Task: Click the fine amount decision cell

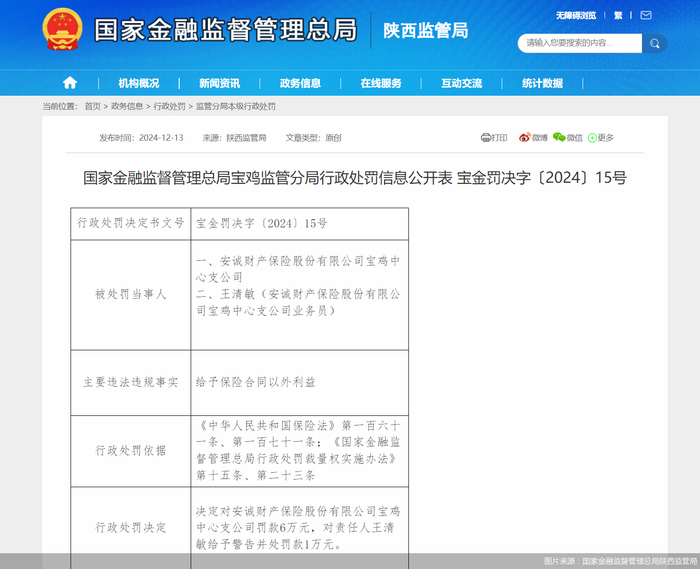Action: click(300, 528)
